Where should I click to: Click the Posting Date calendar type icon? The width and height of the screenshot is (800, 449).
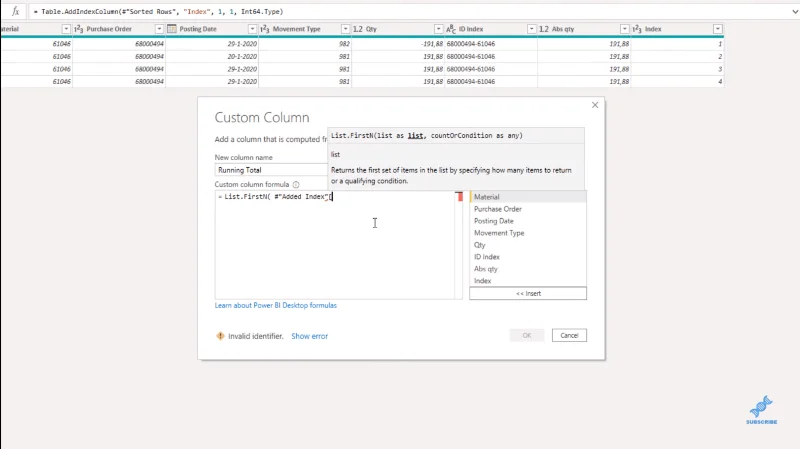click(x=172, y=29)
